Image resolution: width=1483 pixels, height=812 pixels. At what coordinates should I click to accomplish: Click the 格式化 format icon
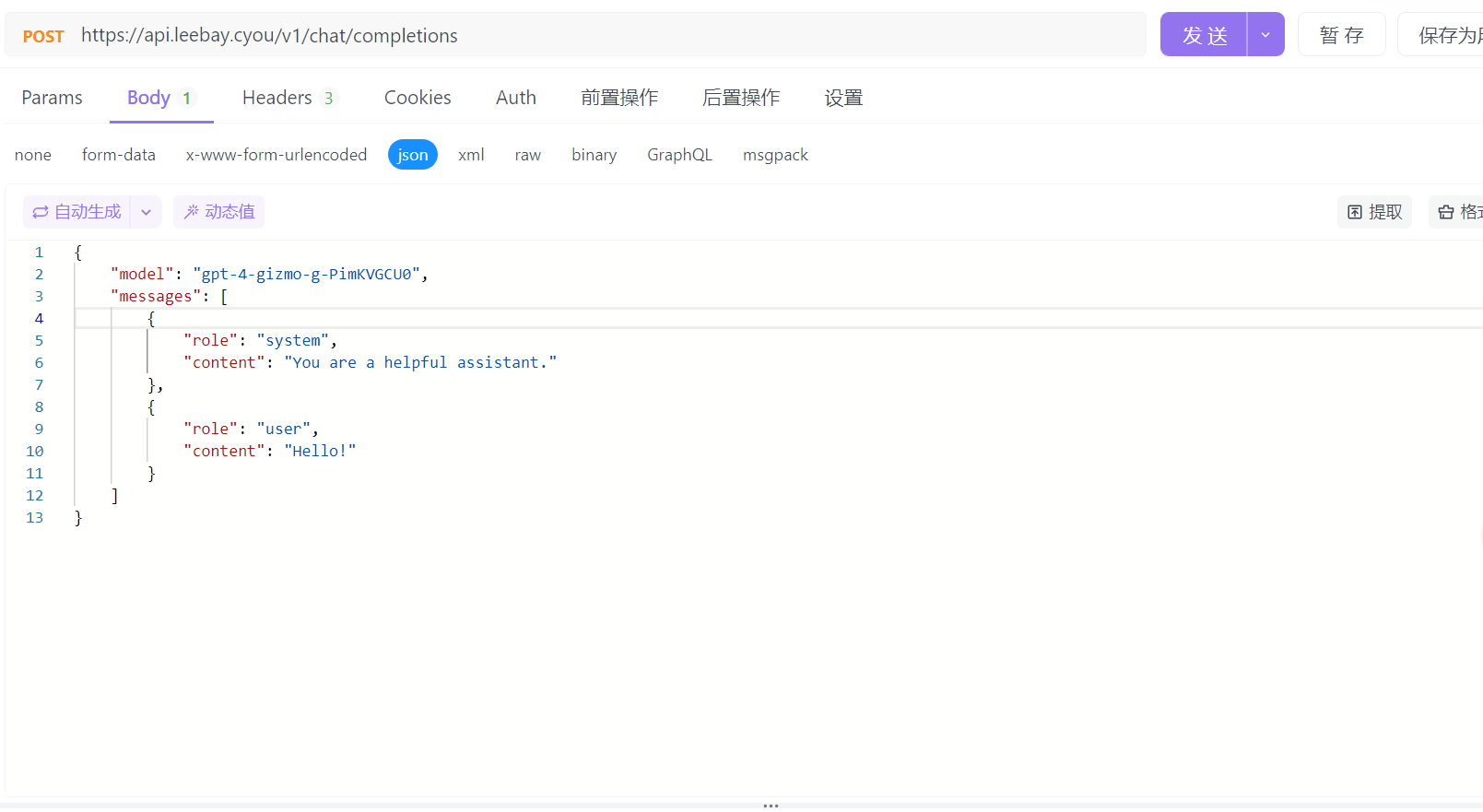pos(1446,212)
